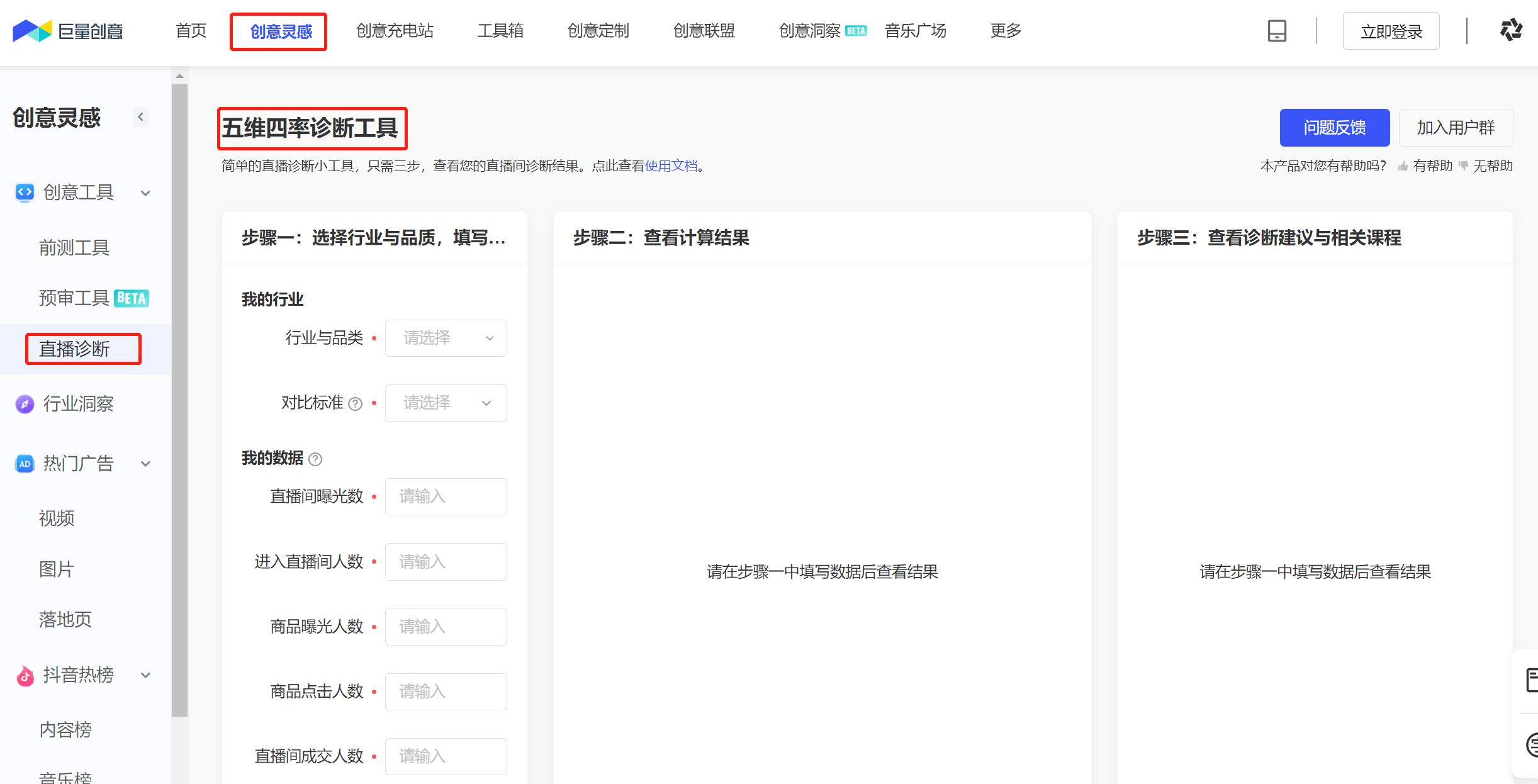This screenshot has width=1538, height=784.
Task: Open 音乐广场 in top navigation
Action: (x=915, y=31)
